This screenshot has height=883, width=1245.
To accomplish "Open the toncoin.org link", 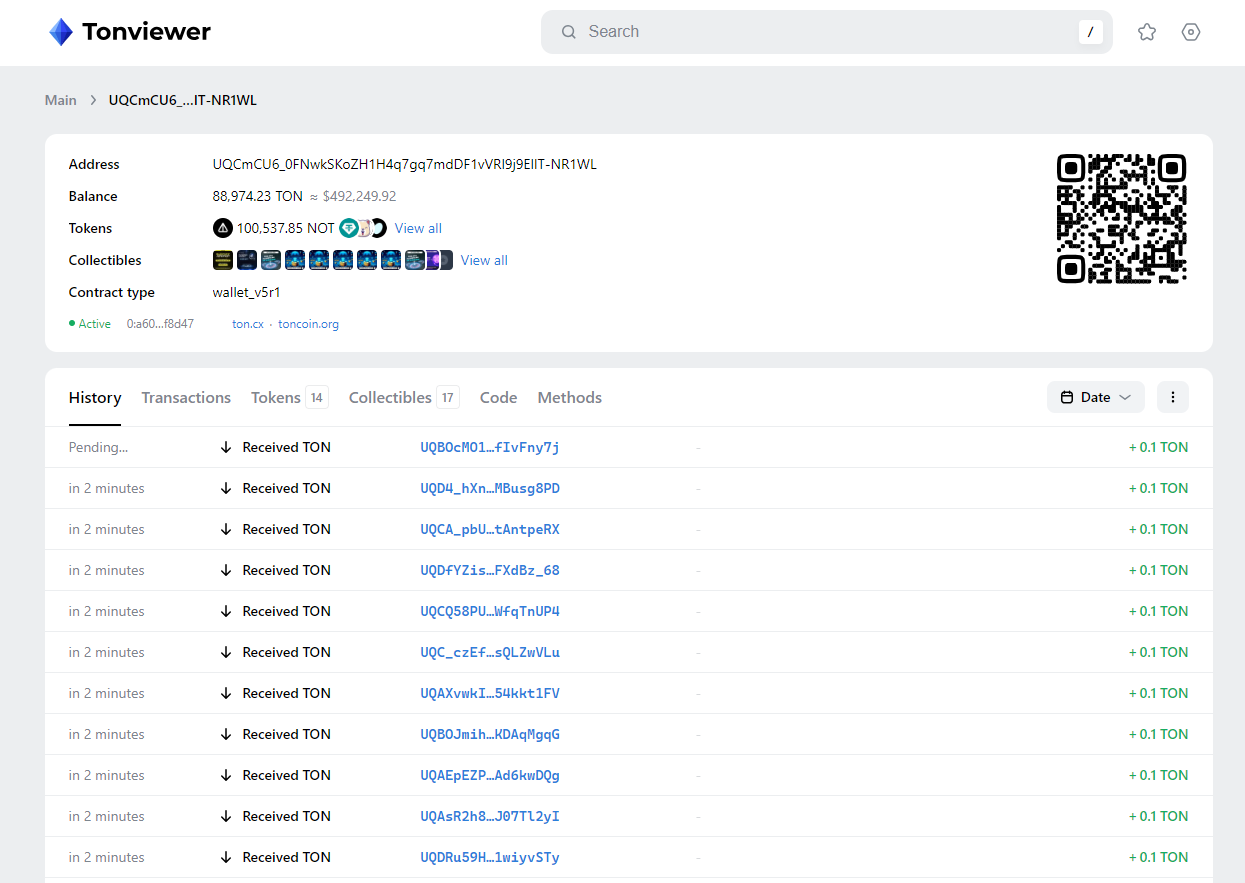I will click(x=308, y=324).
